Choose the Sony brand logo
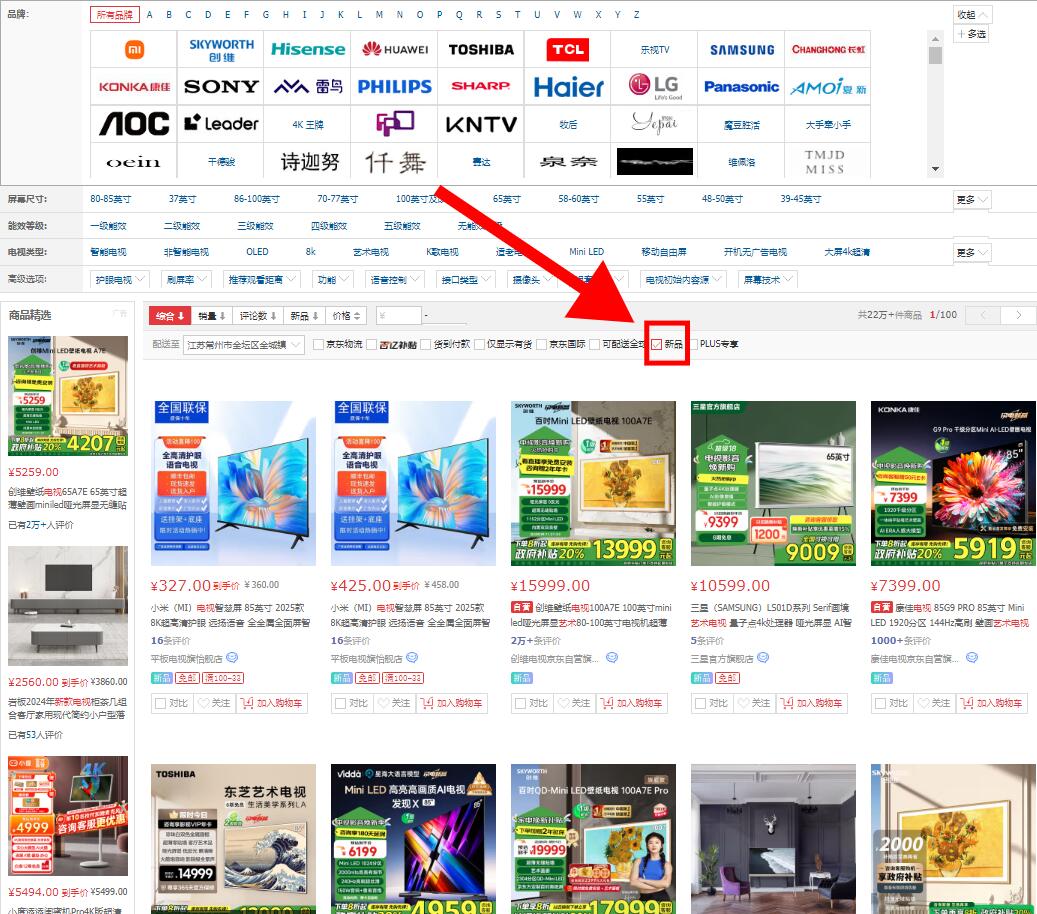The height and width of the screenshot is (914, 1037). [221, 87]
